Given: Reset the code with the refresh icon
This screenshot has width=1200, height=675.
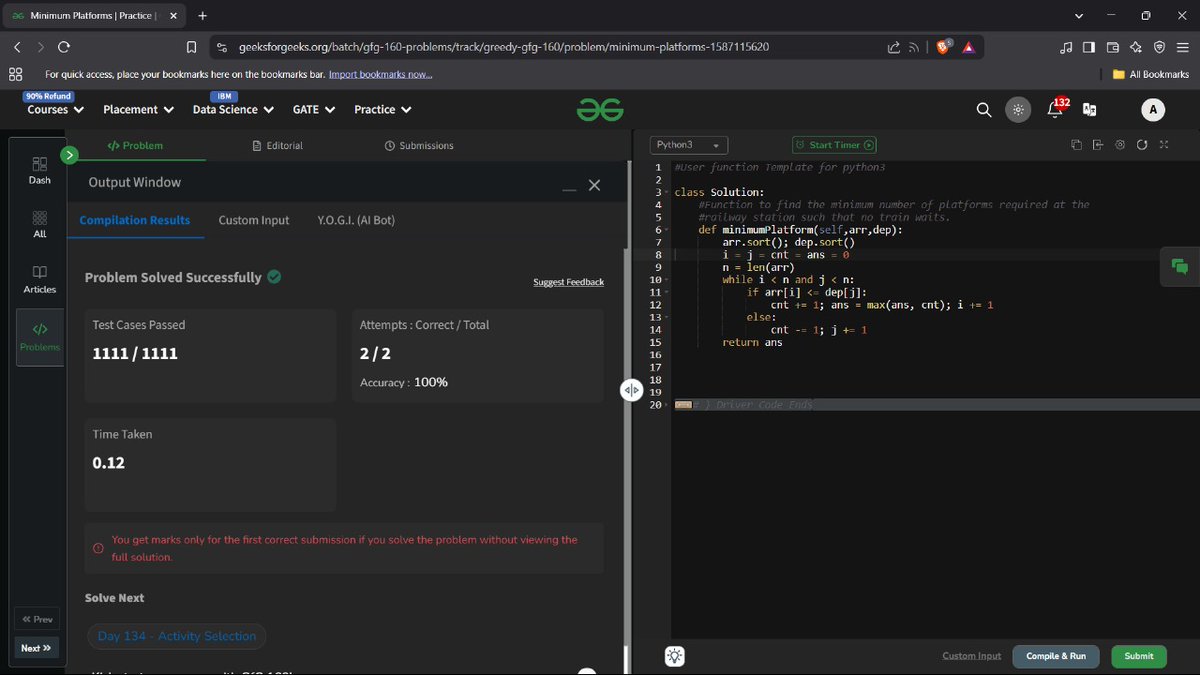Looking at the screenshot, I should point(1142,145).
